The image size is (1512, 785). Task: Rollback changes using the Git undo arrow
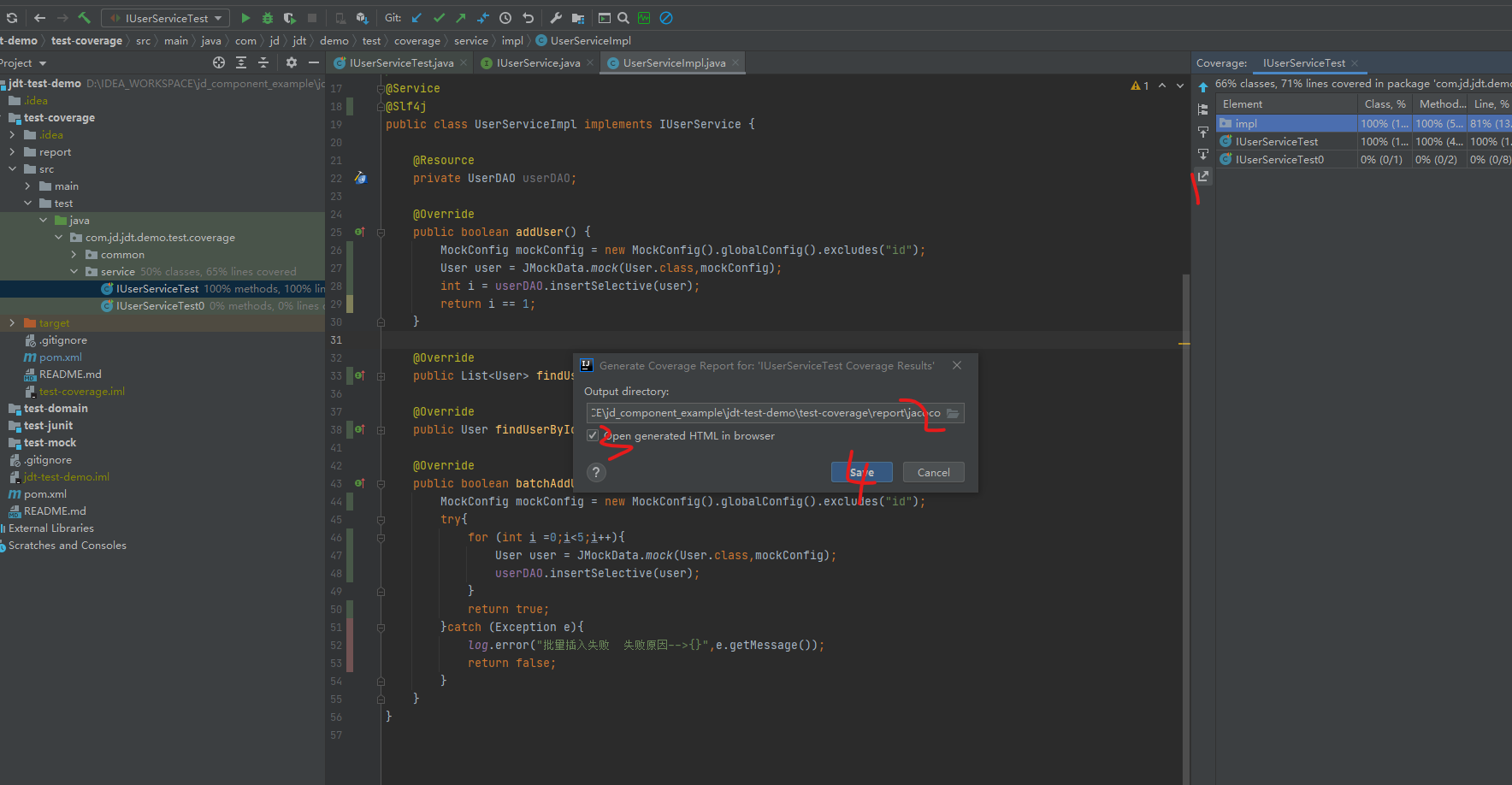coord(528,17)
